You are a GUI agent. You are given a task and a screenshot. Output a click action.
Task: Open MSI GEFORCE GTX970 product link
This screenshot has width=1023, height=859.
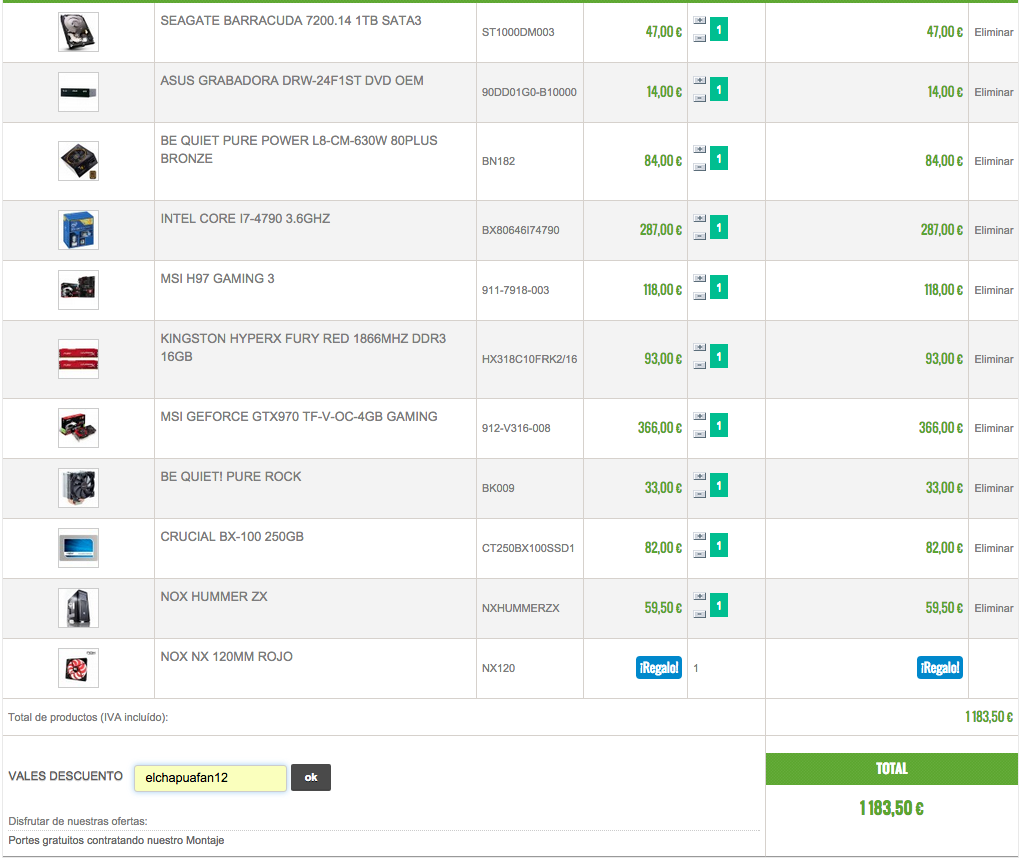click(x=299, y=417)
